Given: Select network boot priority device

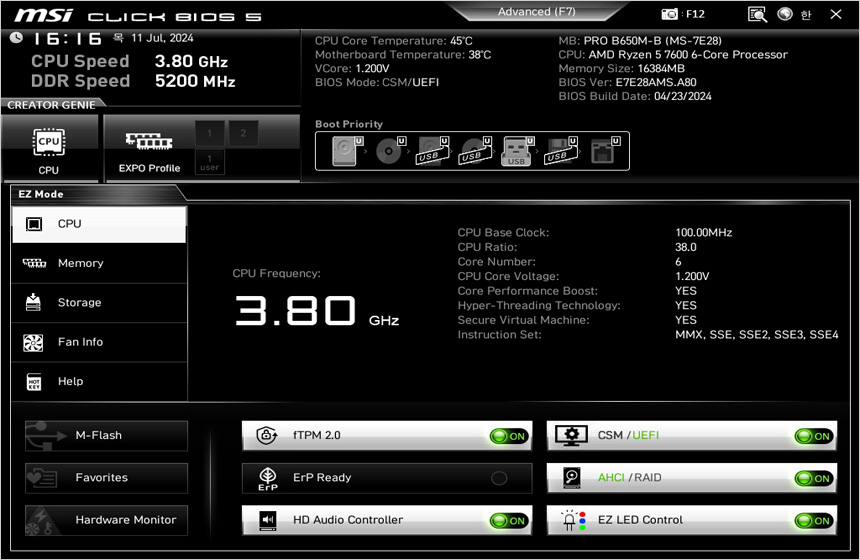Looking at the screenshot, I should tap(605, 150).
